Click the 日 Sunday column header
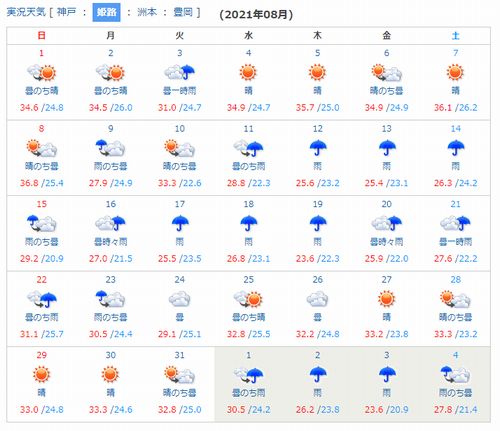Screen dimensions: 500x431 (x=42, y=36)
